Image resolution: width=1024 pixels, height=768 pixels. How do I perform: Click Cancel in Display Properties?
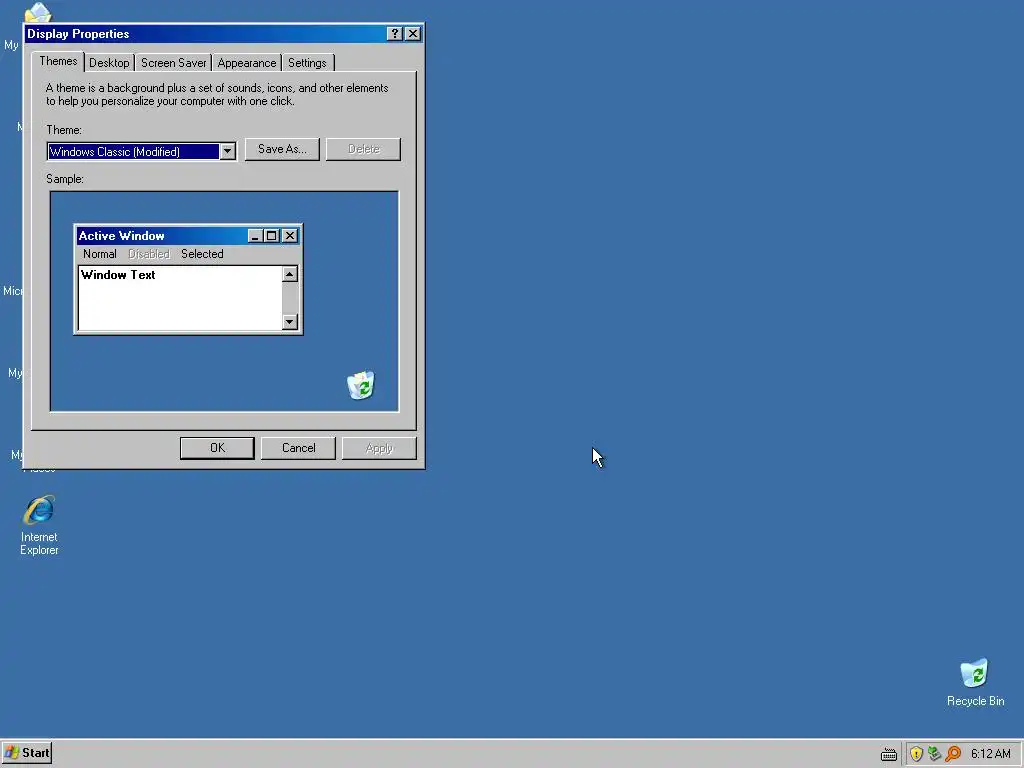click(298, 448)
